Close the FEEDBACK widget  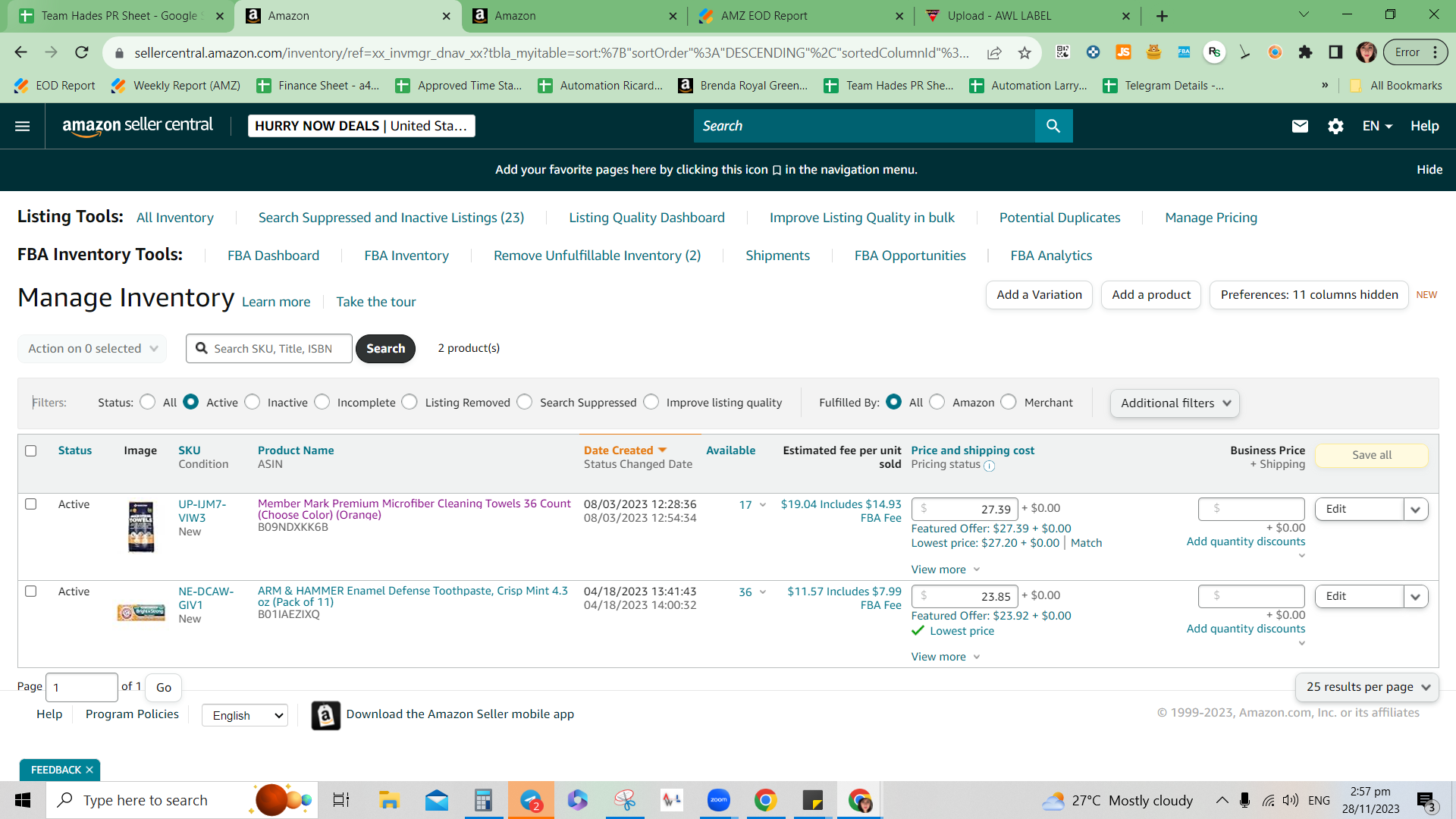click(89, 770)
